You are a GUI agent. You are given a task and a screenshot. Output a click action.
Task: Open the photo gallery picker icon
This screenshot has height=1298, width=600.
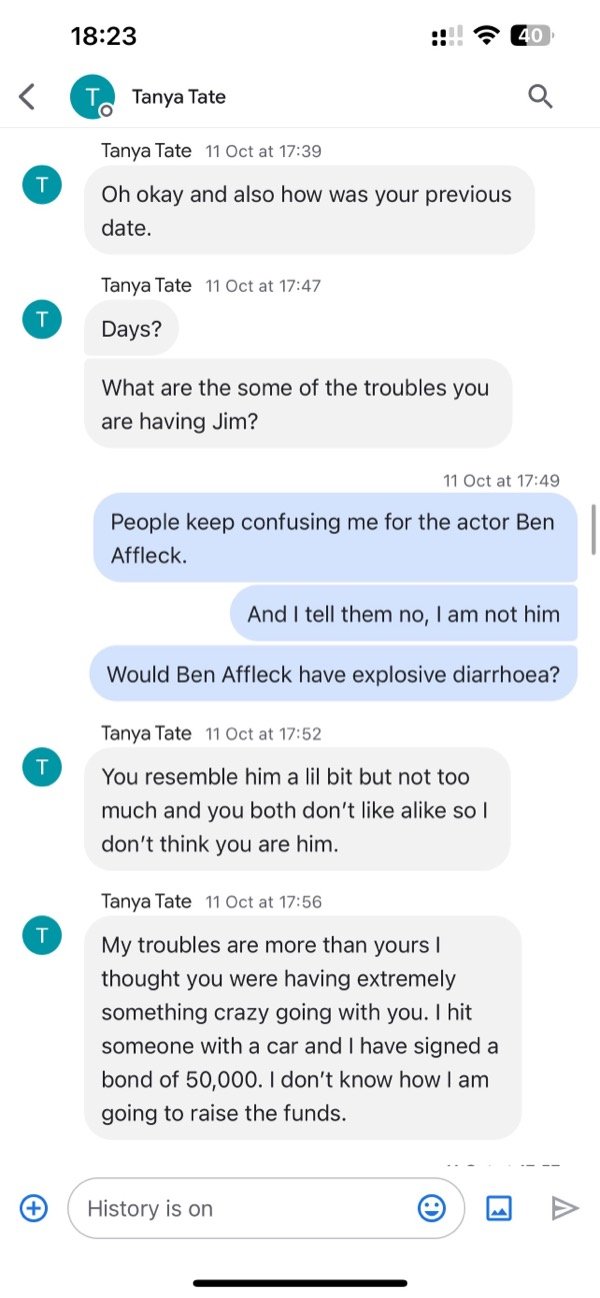pos(499,1208)
